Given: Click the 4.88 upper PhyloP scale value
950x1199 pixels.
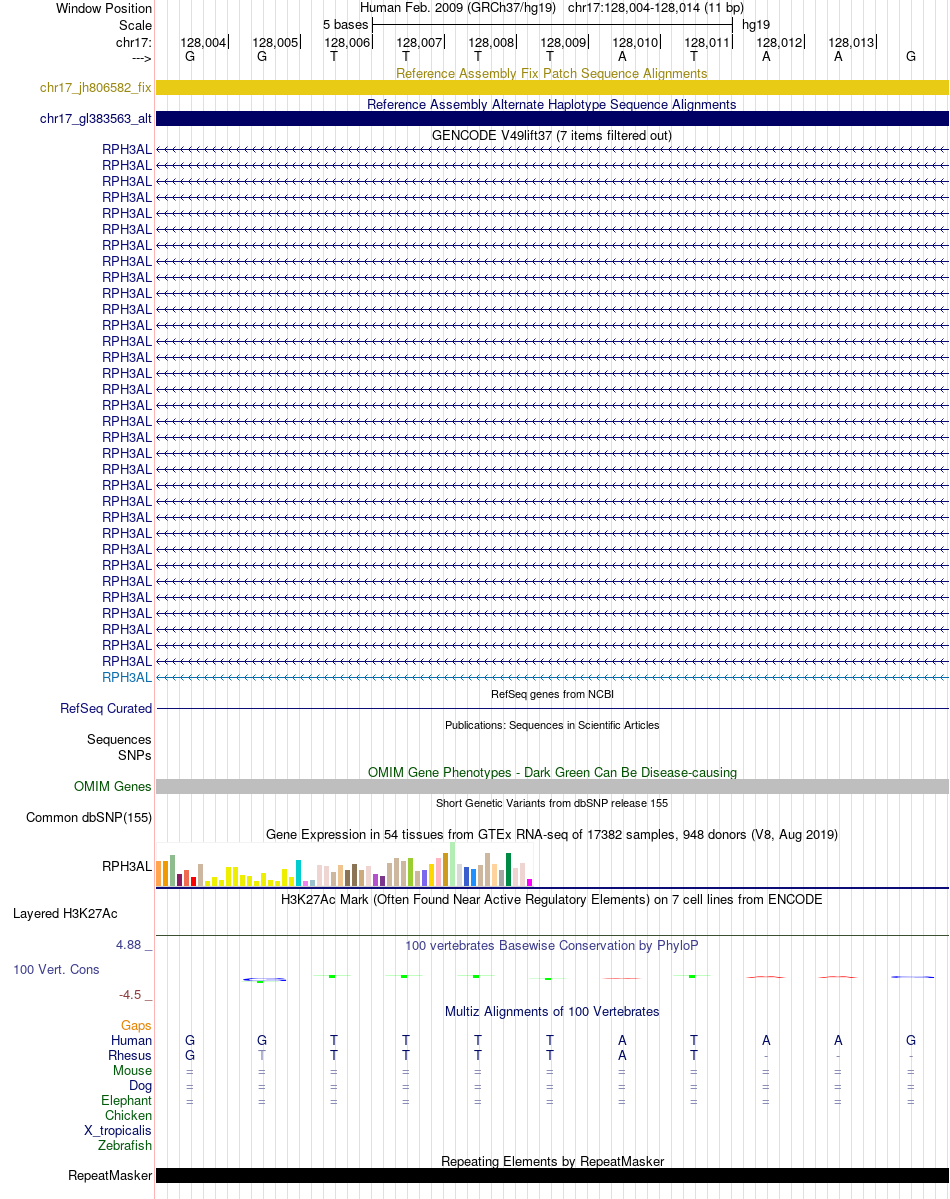Looking at the screenshot, I should [129, 945].
